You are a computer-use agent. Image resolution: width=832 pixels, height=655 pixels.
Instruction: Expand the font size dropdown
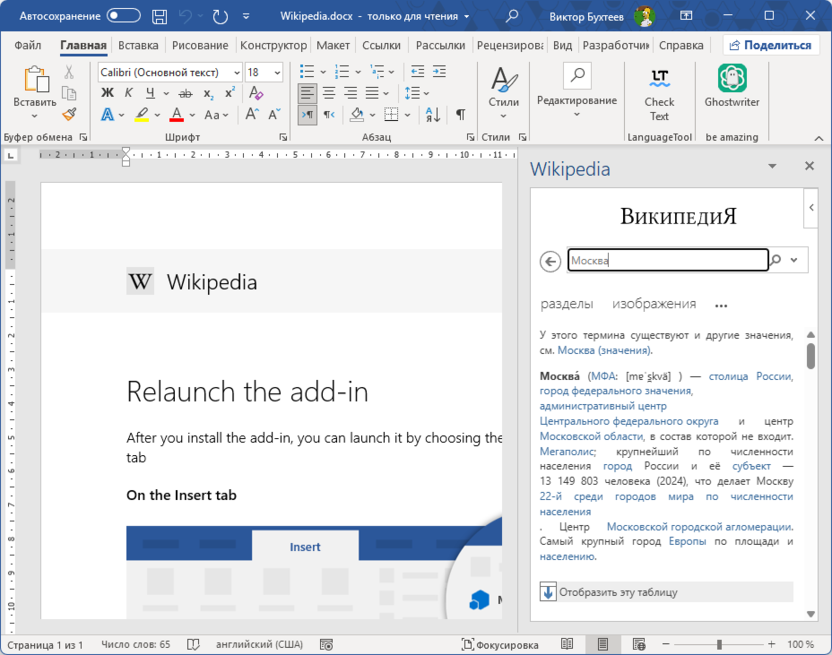(279, 72)
